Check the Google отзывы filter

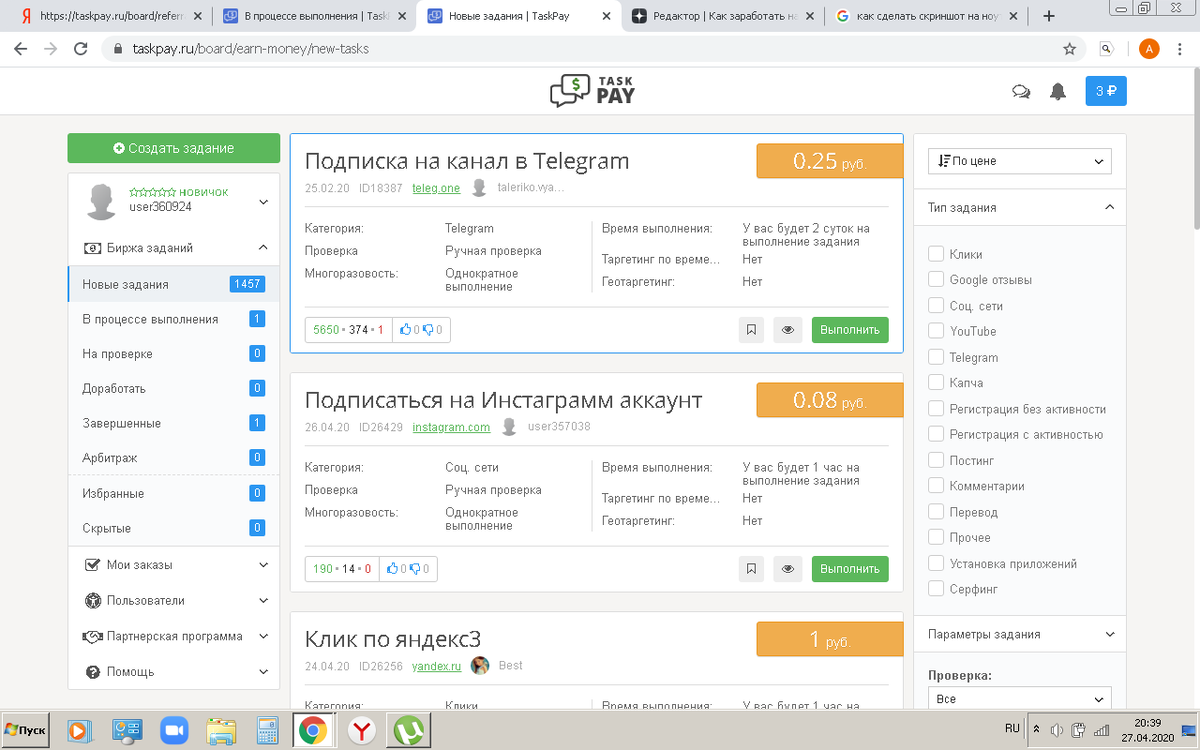936,280
